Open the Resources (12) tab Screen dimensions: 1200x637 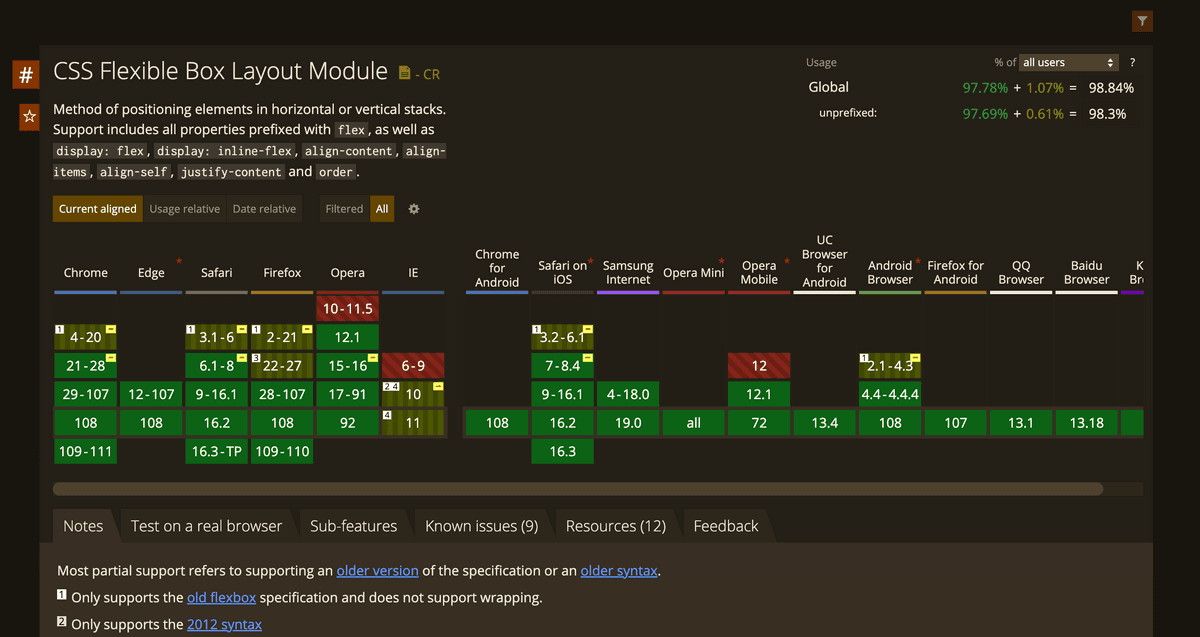tap(615, 526)
